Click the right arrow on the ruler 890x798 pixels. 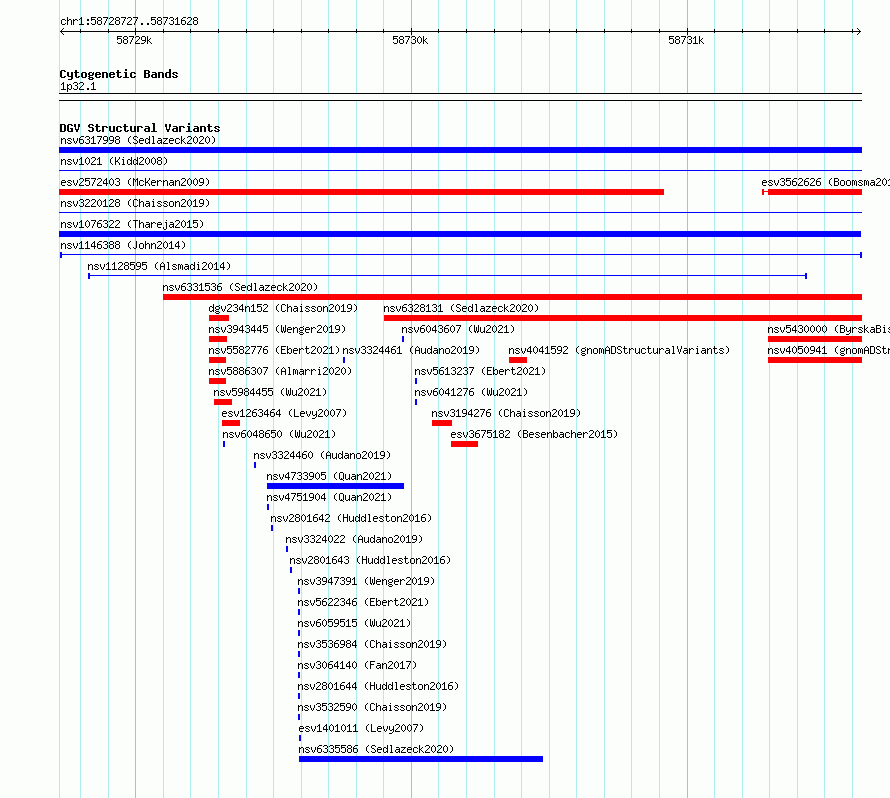click(858, 32)
